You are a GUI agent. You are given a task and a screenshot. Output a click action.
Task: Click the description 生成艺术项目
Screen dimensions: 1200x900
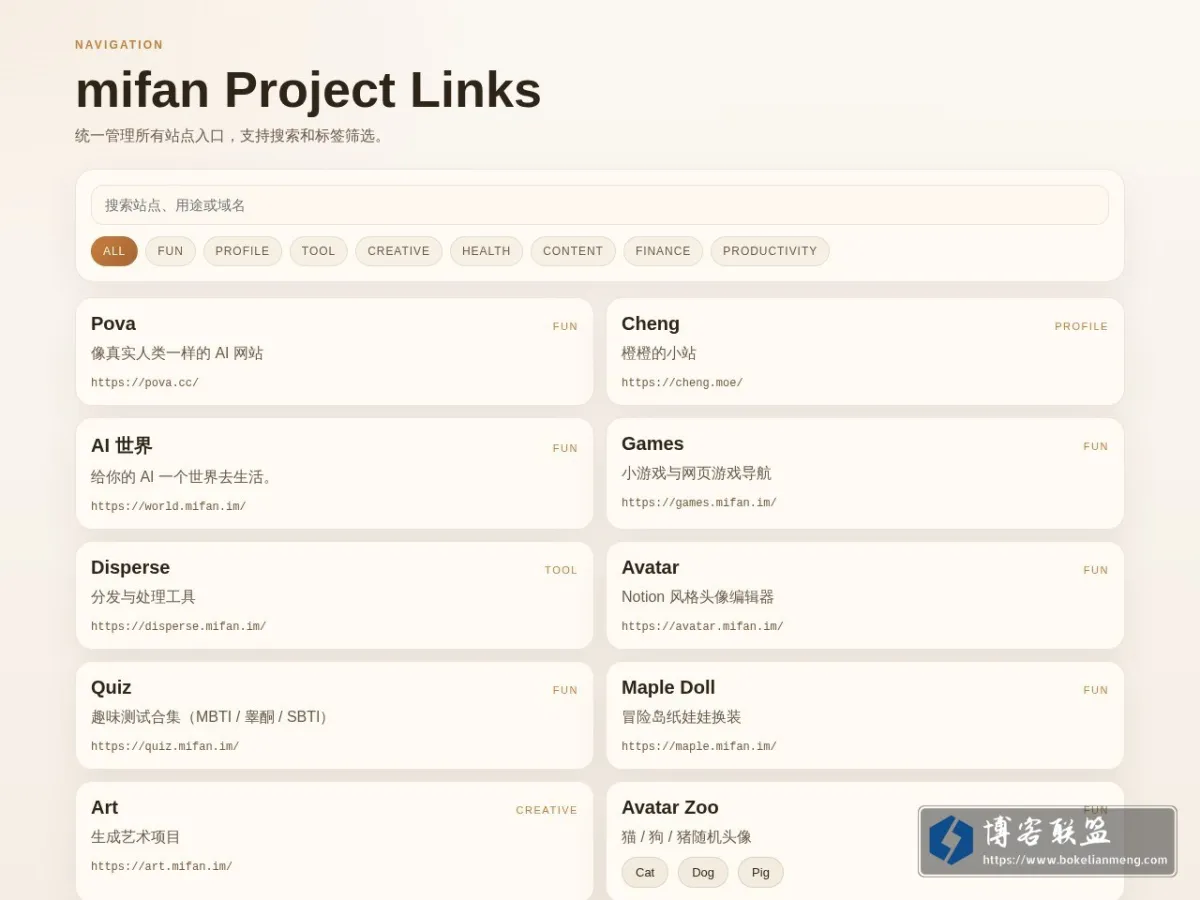tap(136, 837)
